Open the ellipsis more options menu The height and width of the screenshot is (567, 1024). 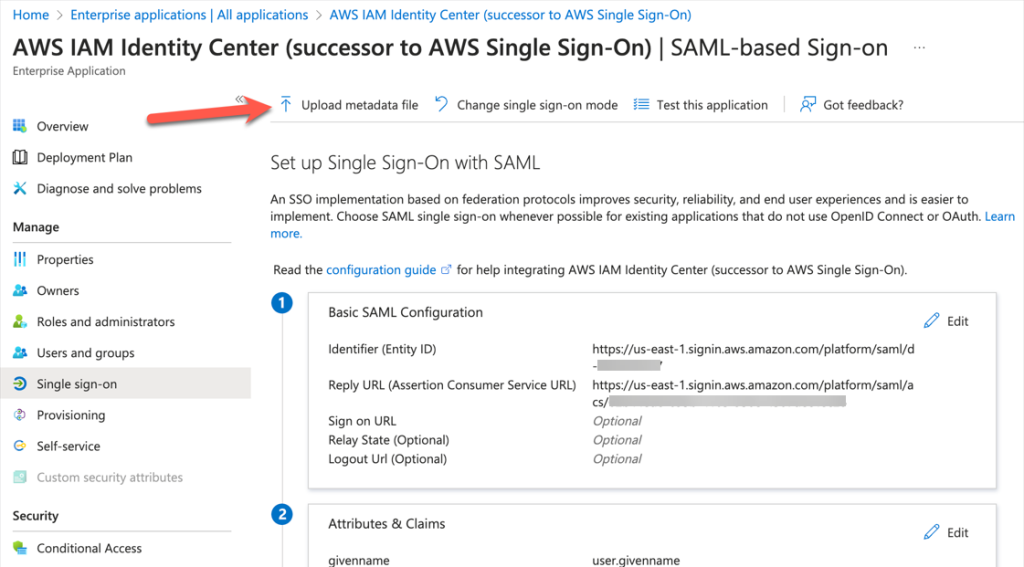pos(919,48)
